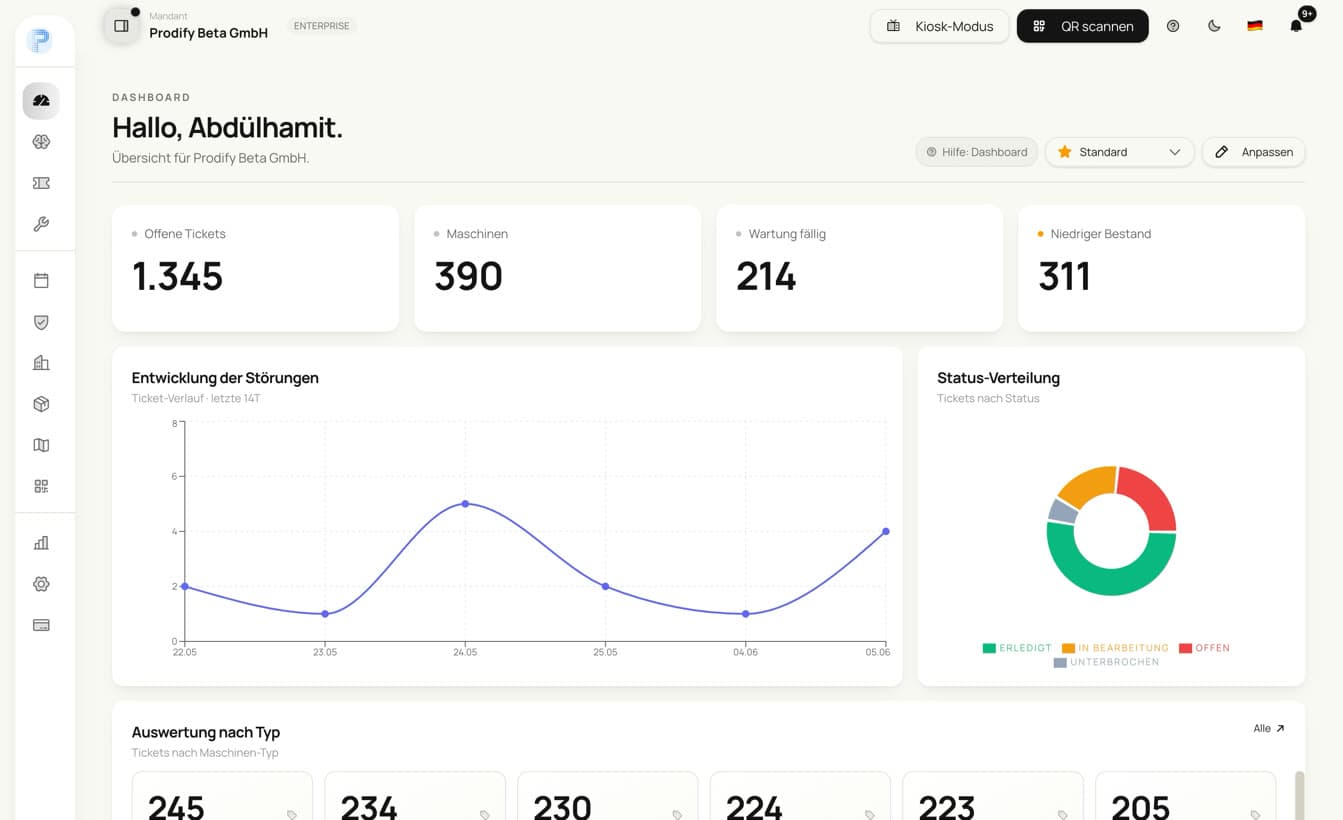This screenshot has height=820, width=1343.
Task: Open the Niedriger Bestand card showing 311
Action: coord(1161,268)
